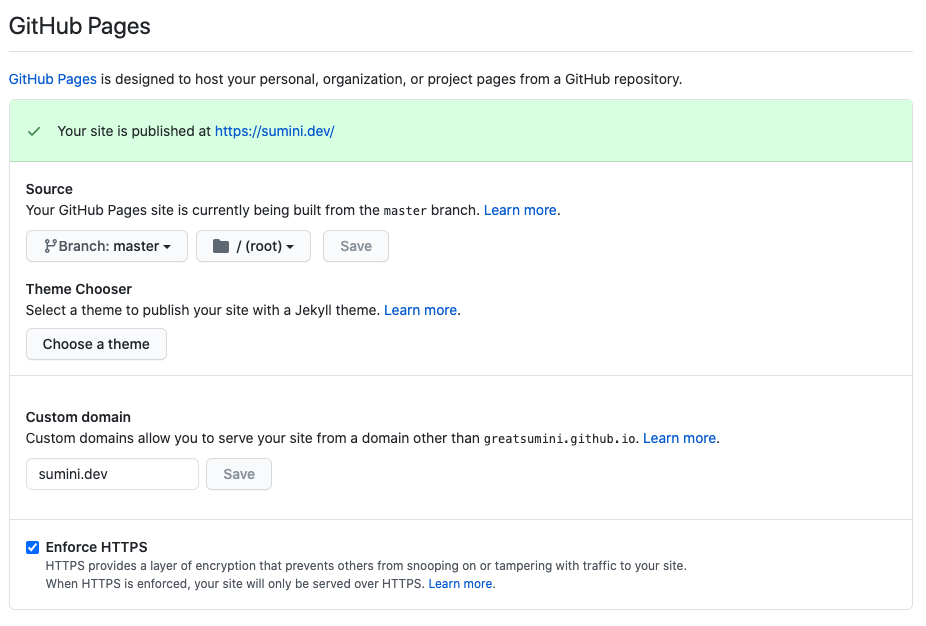Expand the / (root) folder dropdown
Viewport: 926px width, 626px height.
coord(253,246)
